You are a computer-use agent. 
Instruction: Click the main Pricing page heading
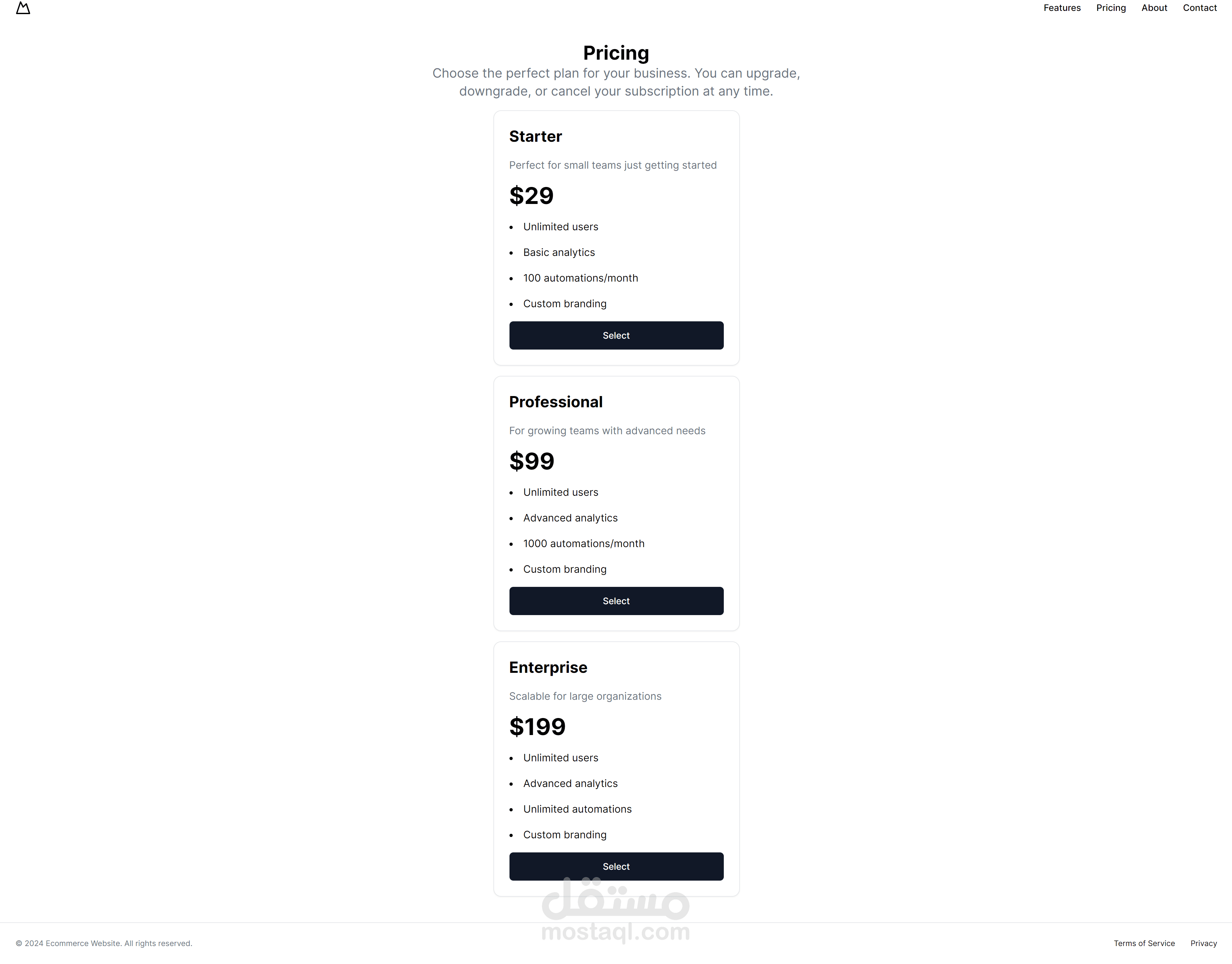point(616,53)
